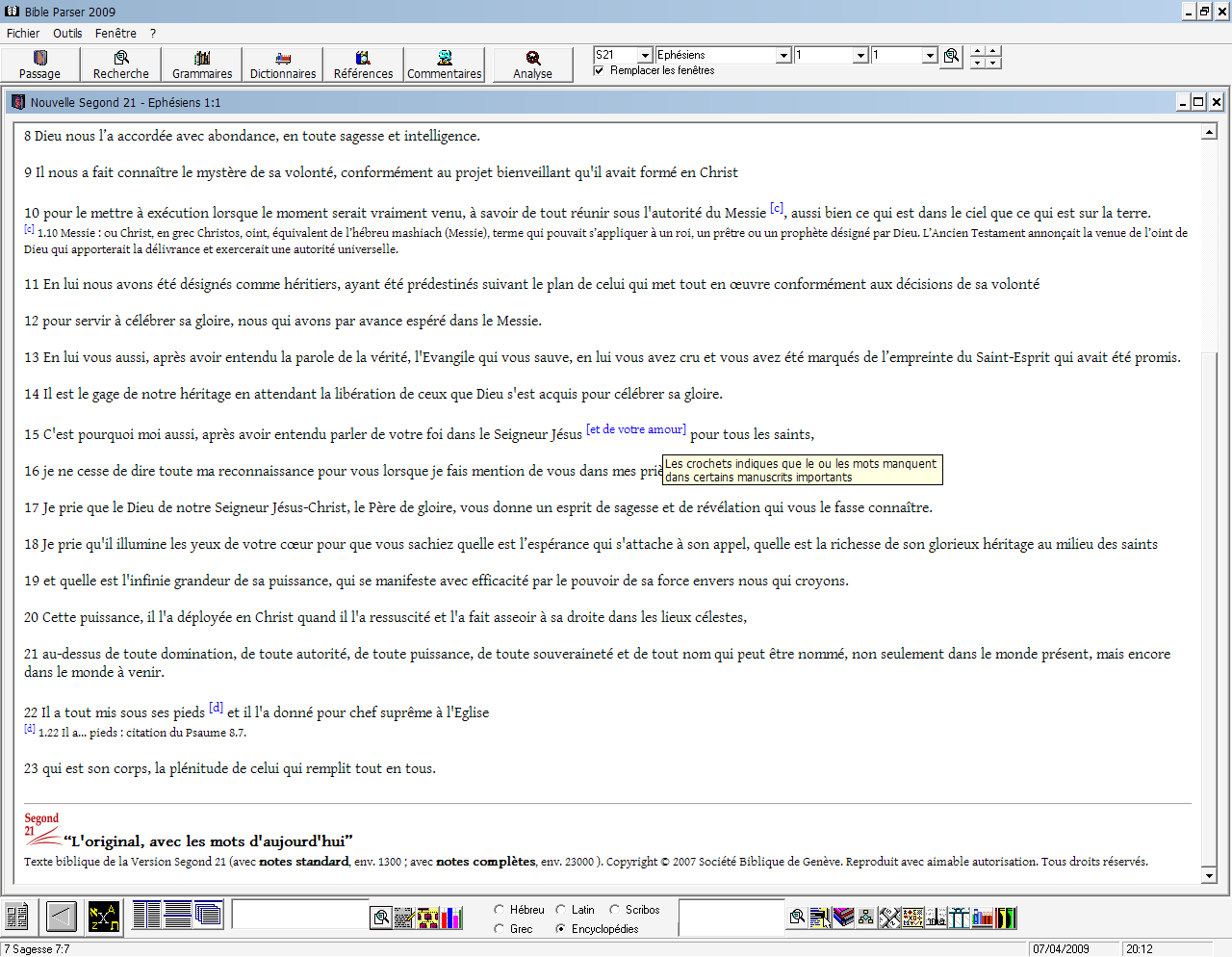1232x957 pixels.
Task: Click the two-page document icon in the bottom bar
Action: [16, 916]
